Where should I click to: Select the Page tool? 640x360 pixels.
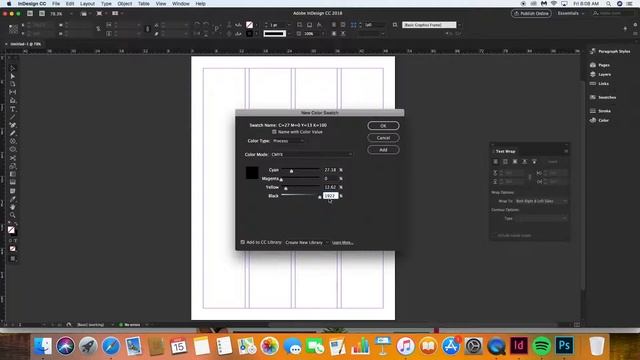[13, 84]
